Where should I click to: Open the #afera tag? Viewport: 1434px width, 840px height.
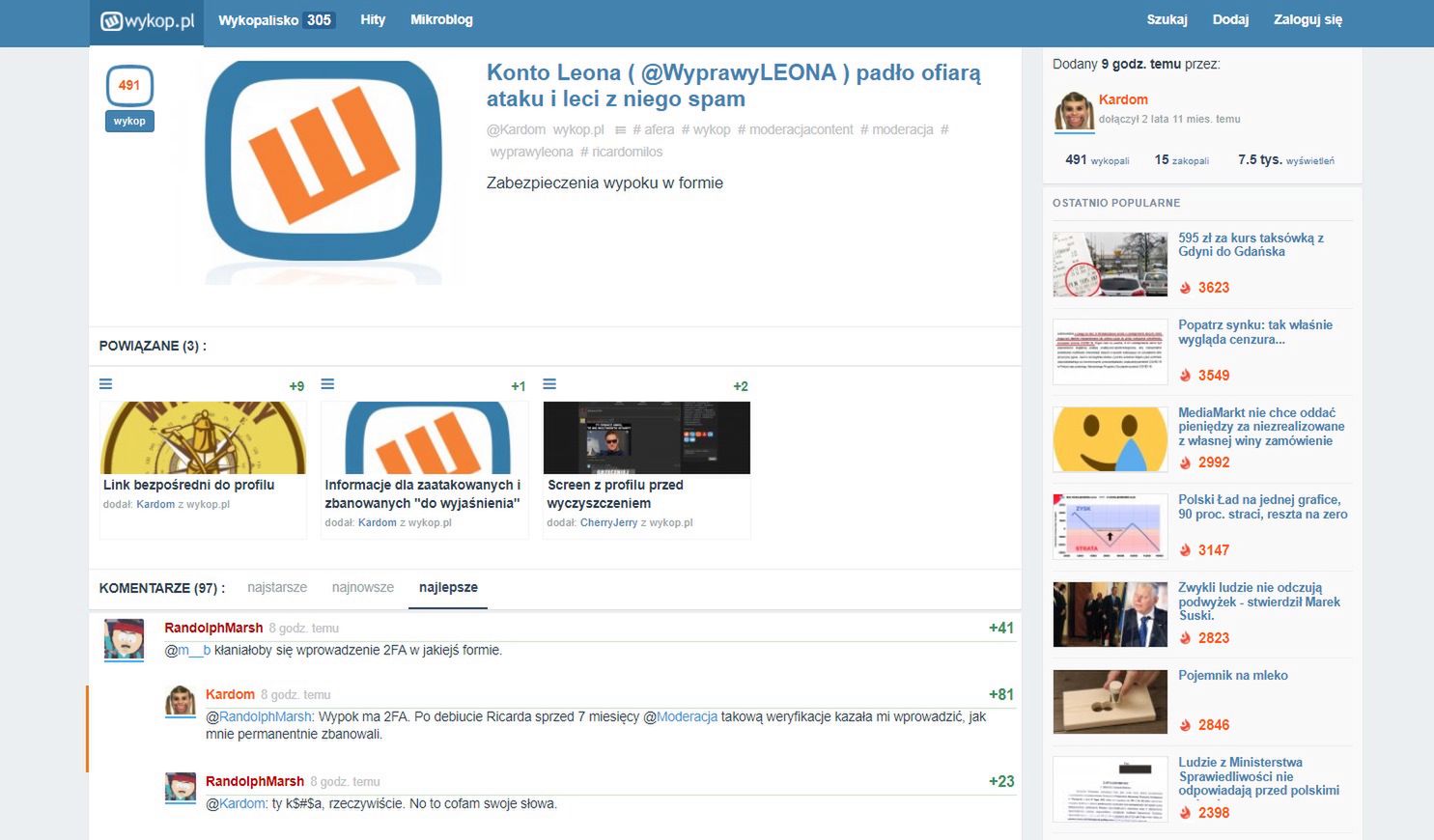(x=654, y=129)
